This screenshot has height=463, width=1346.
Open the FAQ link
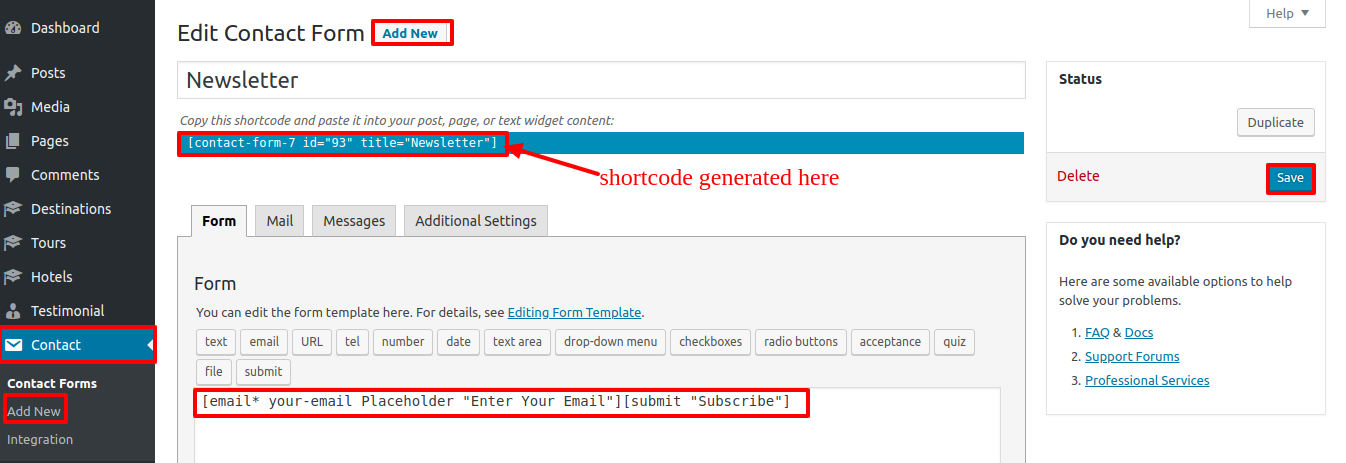tap(1099, 333)
